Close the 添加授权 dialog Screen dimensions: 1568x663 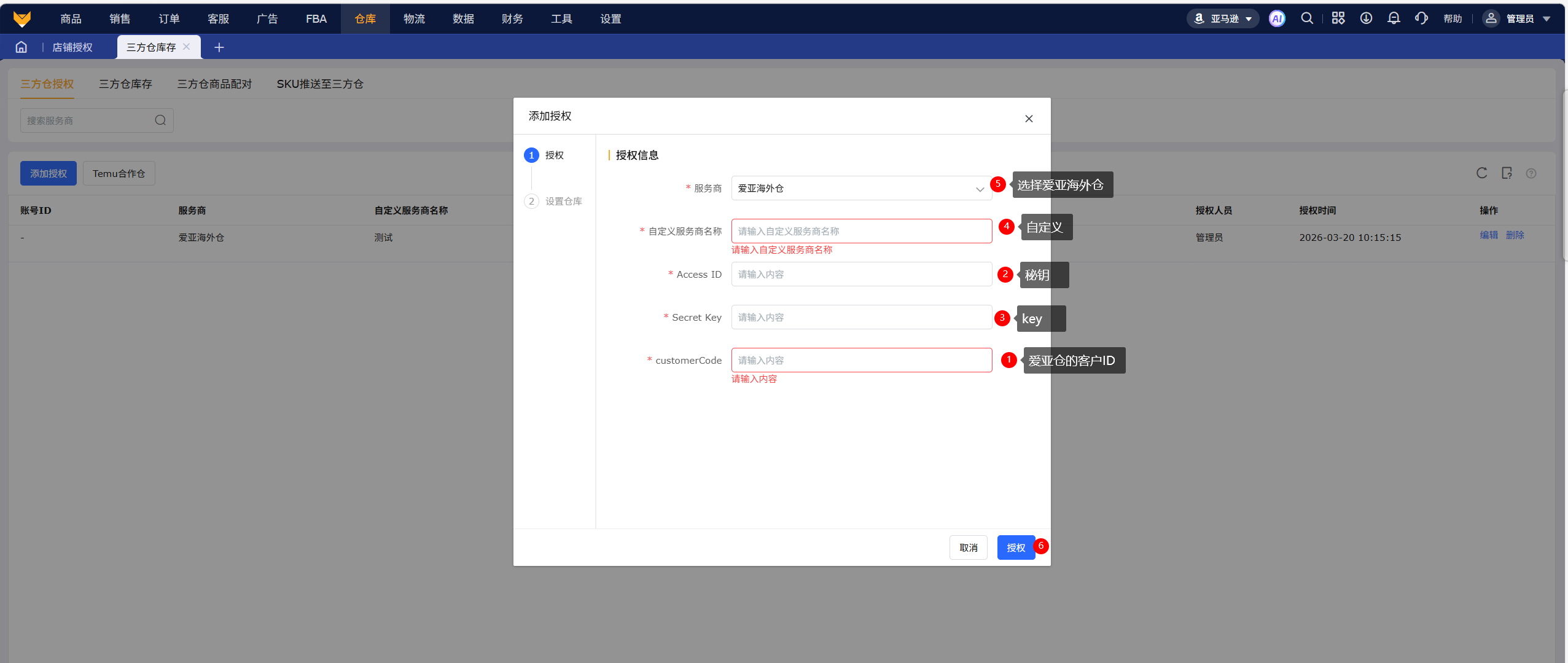pyautogui.click(x=1029, y=119)
